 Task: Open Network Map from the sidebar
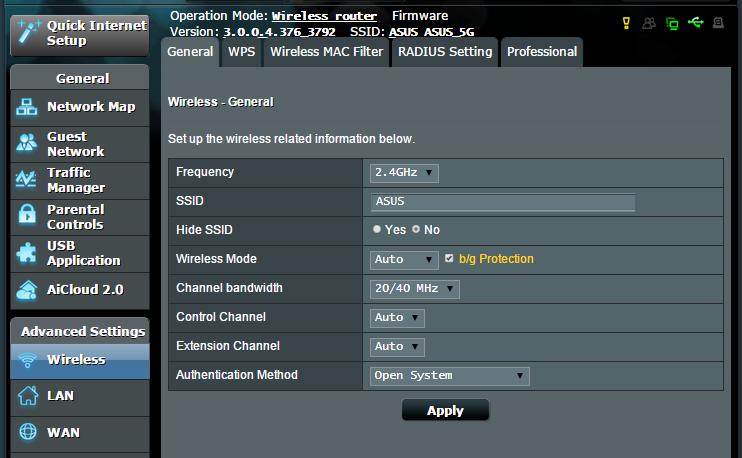80,107
